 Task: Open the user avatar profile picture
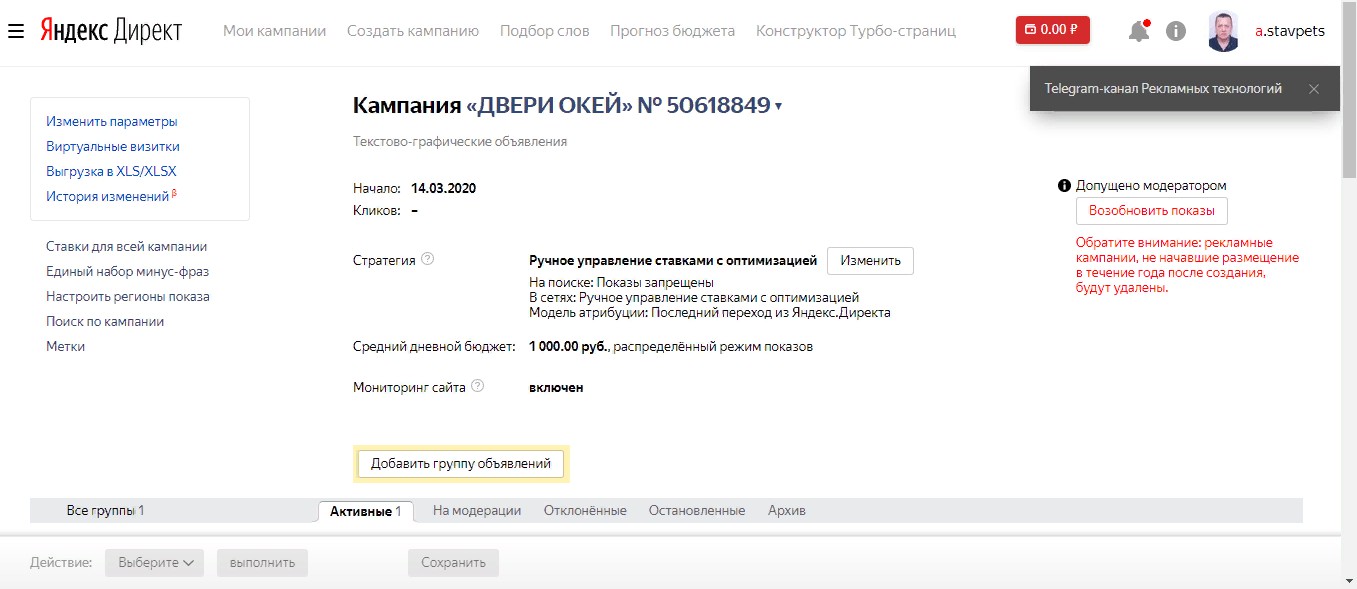point(1223,31)
